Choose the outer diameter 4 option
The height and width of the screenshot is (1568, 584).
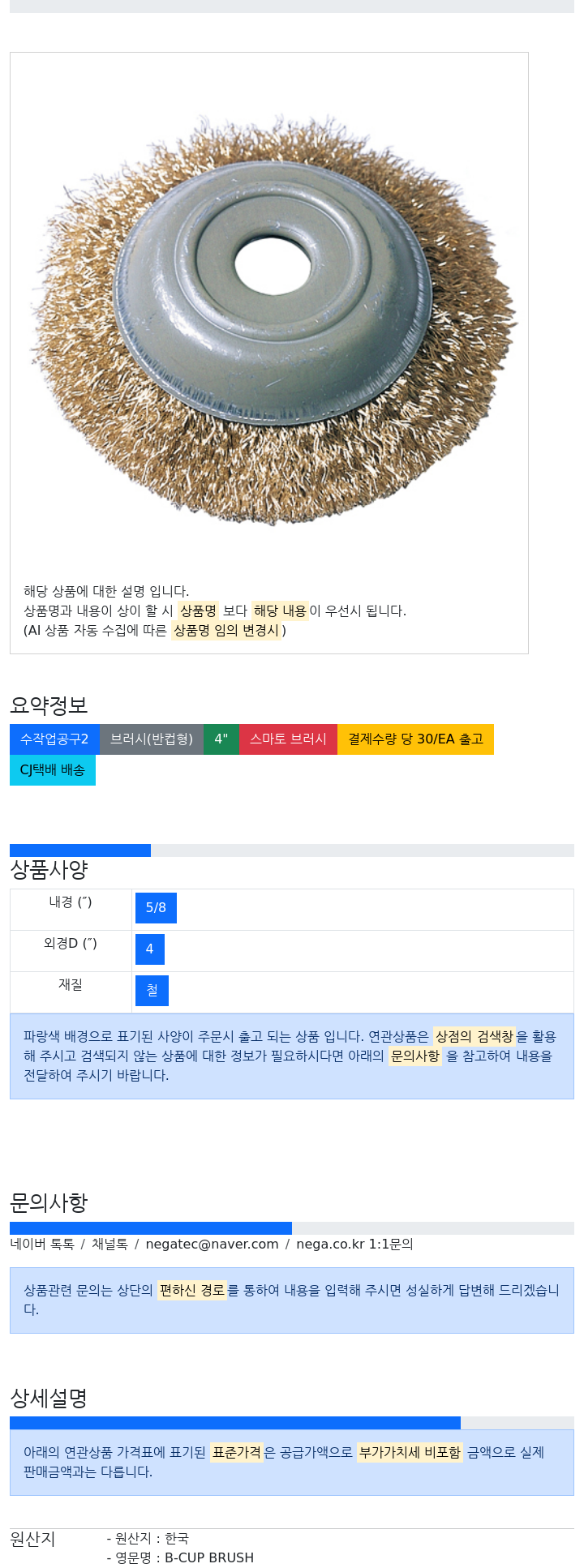click(x=150, y=949)
